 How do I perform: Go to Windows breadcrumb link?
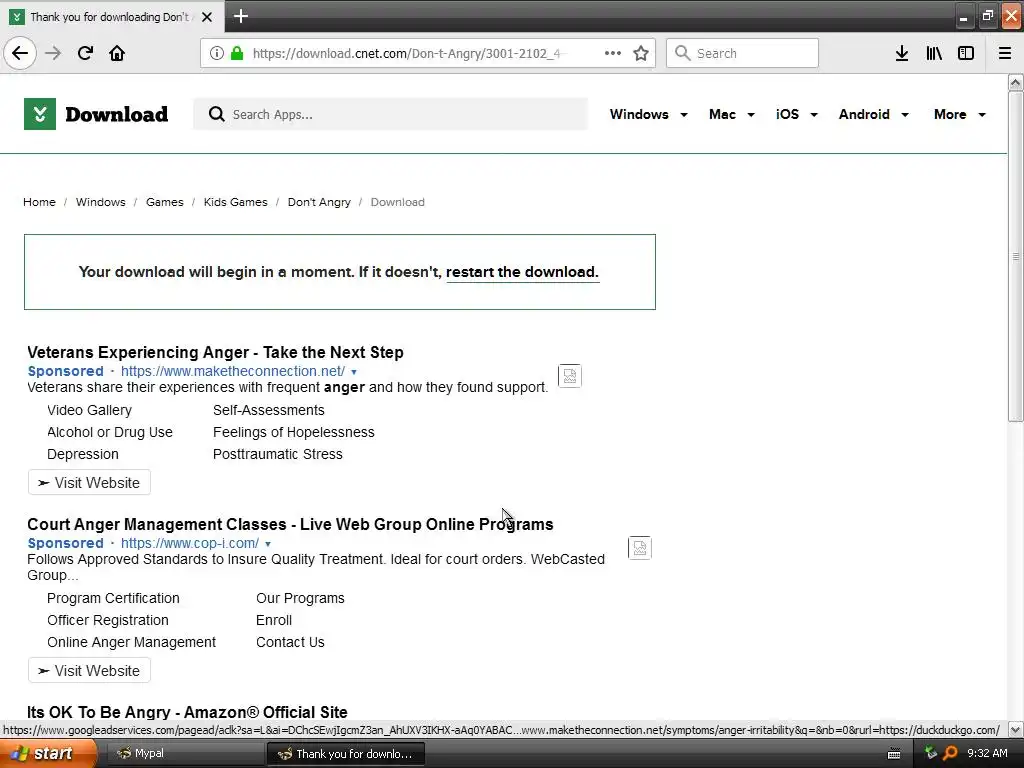coord(101,202)
